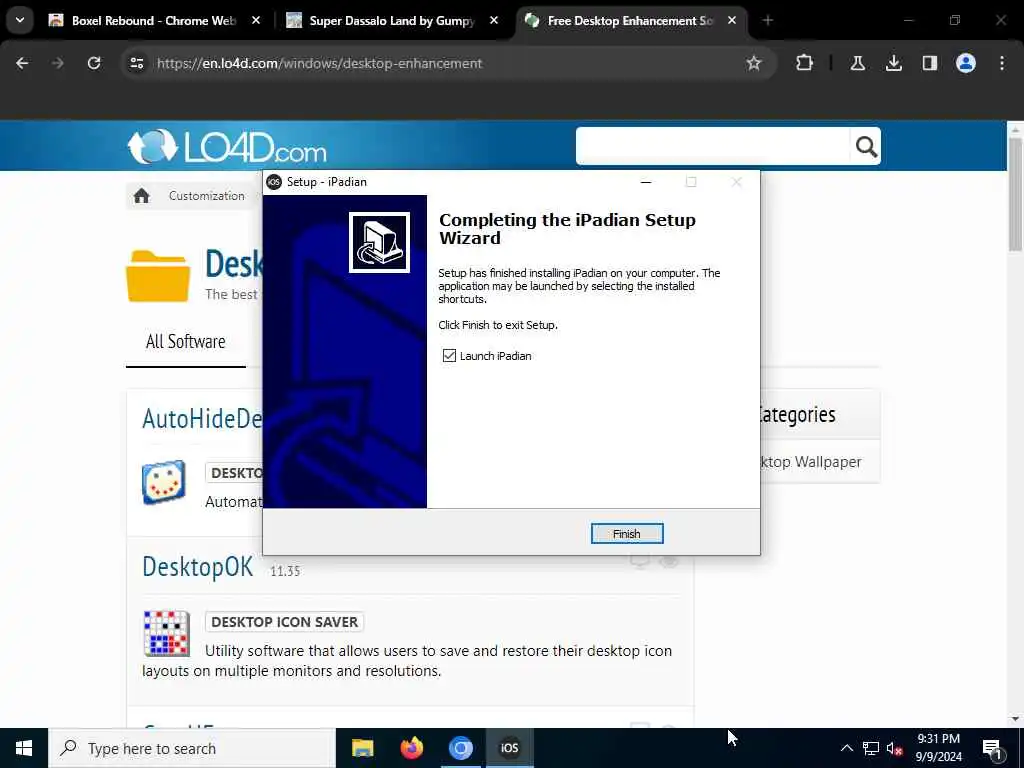
Task: Open the Chrome three-dot menu
Action: (1002, 63)
